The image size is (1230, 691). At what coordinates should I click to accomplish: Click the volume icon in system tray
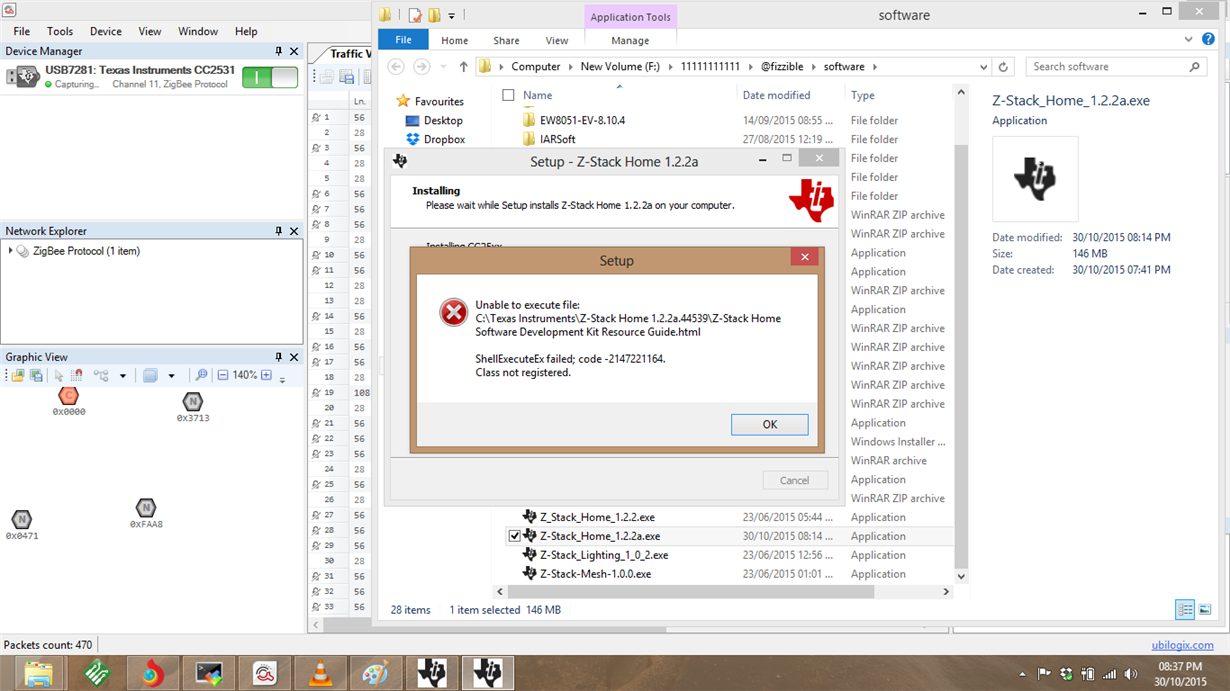coord(1131,674)
